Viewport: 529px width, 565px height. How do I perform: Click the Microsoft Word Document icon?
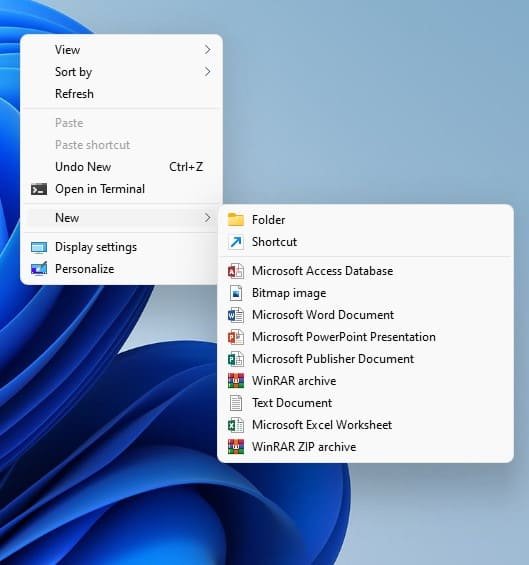click(x=236, y=315)
